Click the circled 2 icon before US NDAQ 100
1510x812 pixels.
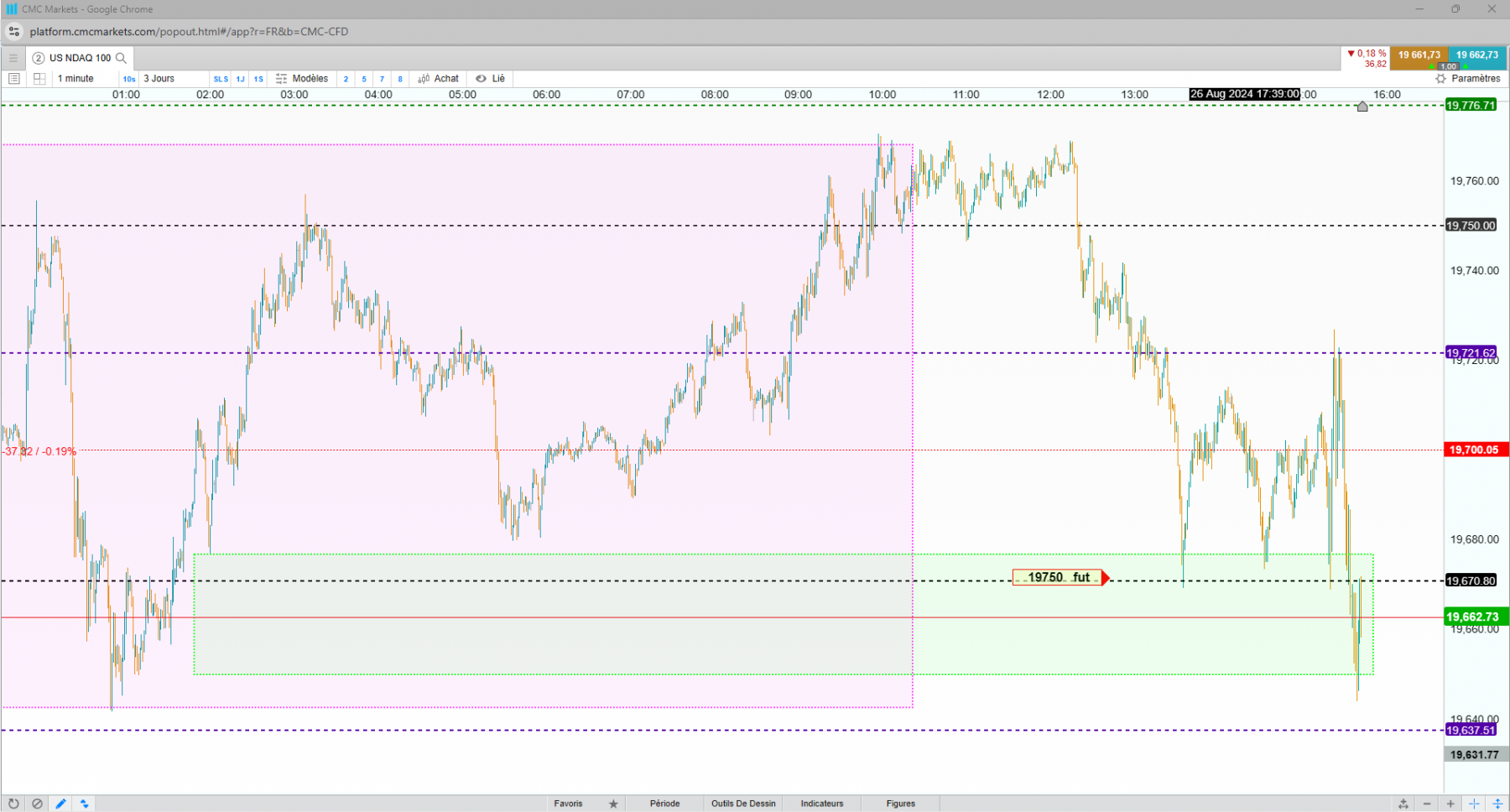coord(39,58)
